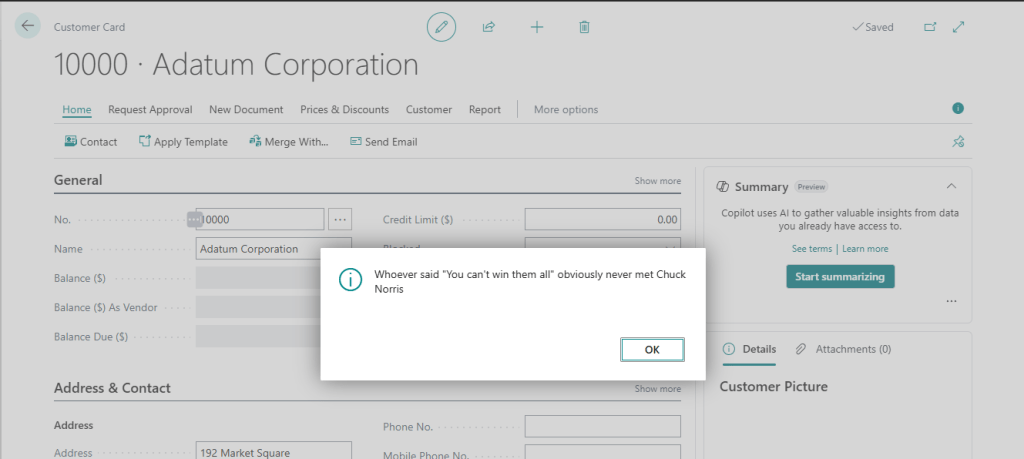Click the pencil edit icon

(441, 27)
